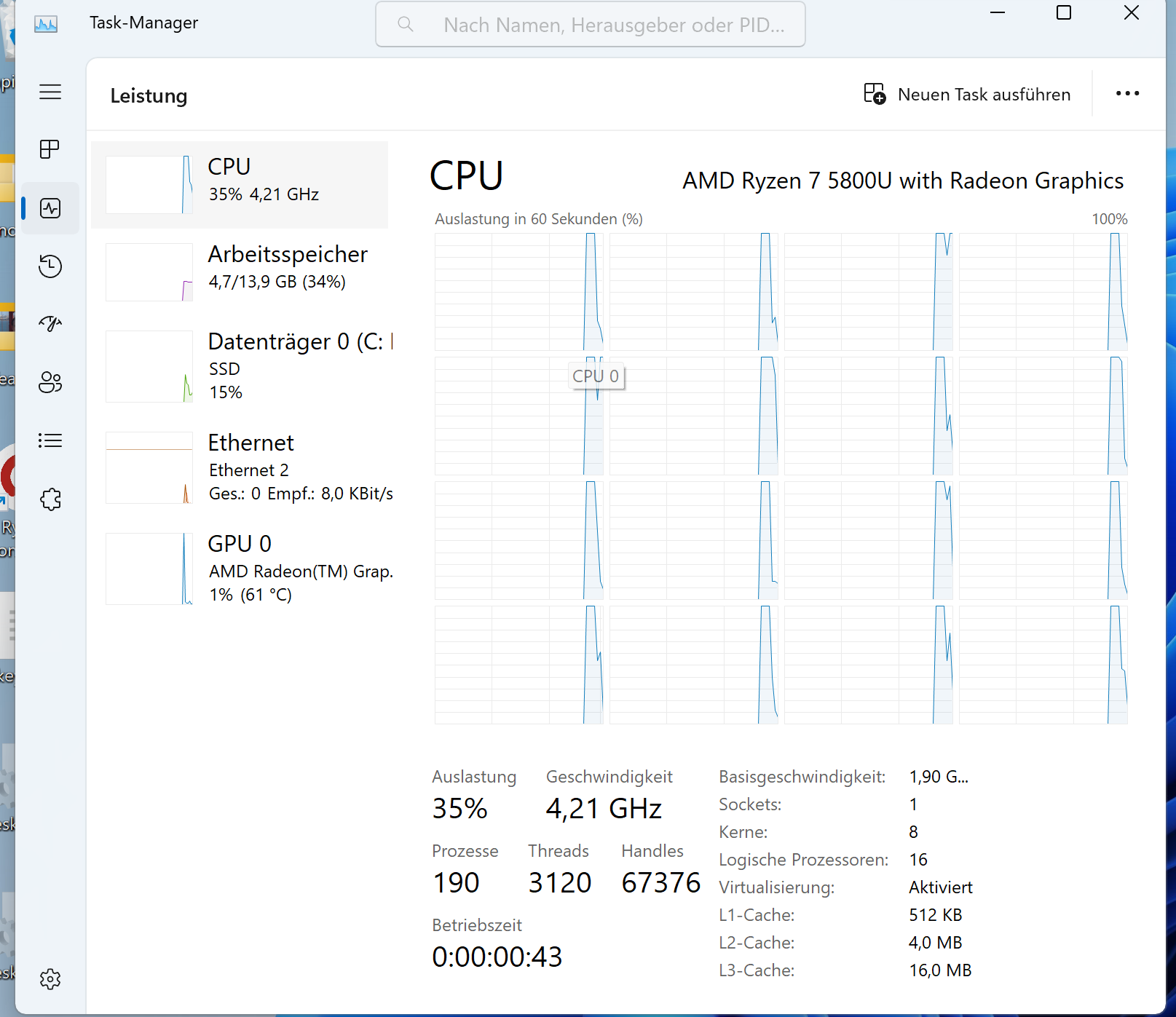Open Task Manager settings gear
The width and height of the screenshot is (1176, 1017).
(50, 979)
